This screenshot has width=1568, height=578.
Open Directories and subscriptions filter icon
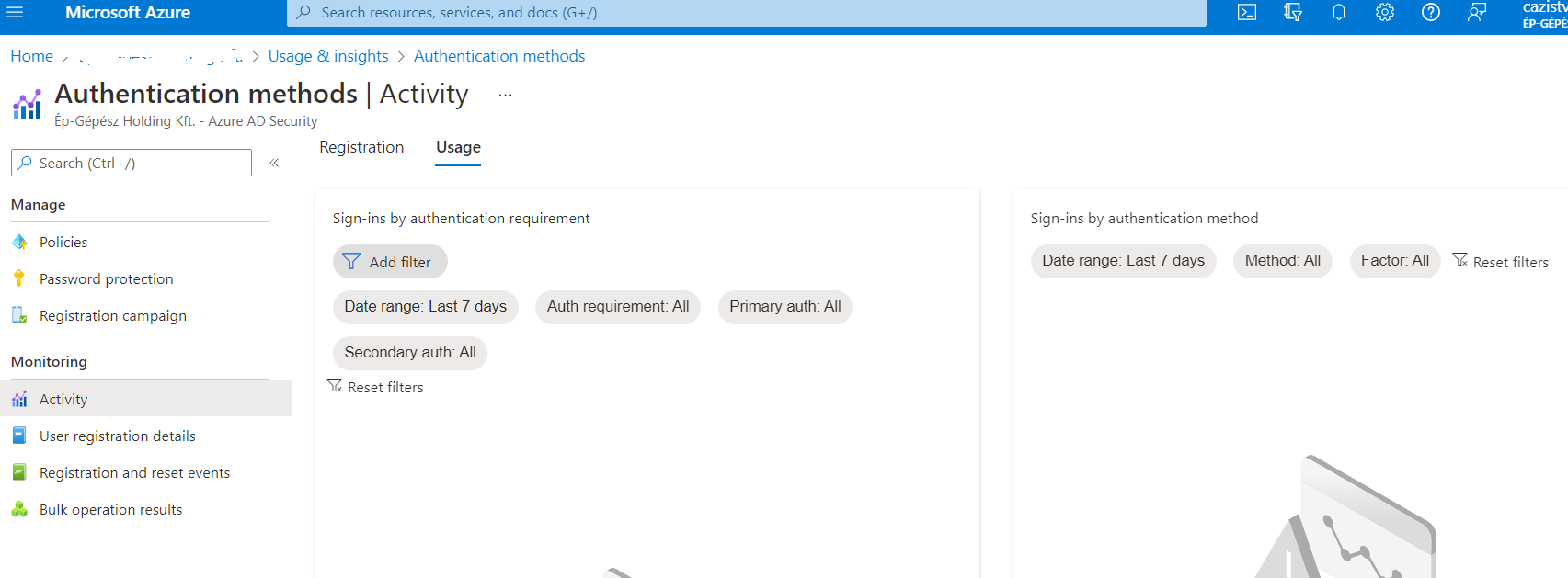1293,13
